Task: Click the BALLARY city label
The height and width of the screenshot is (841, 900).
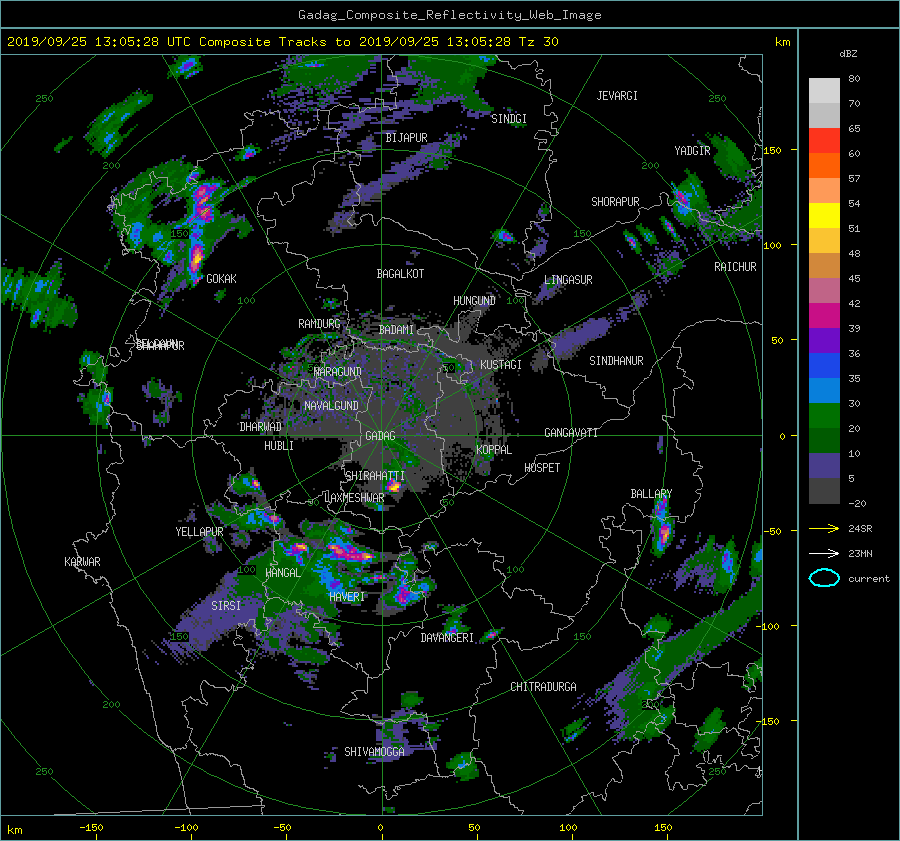Action: tap(651, 494)
